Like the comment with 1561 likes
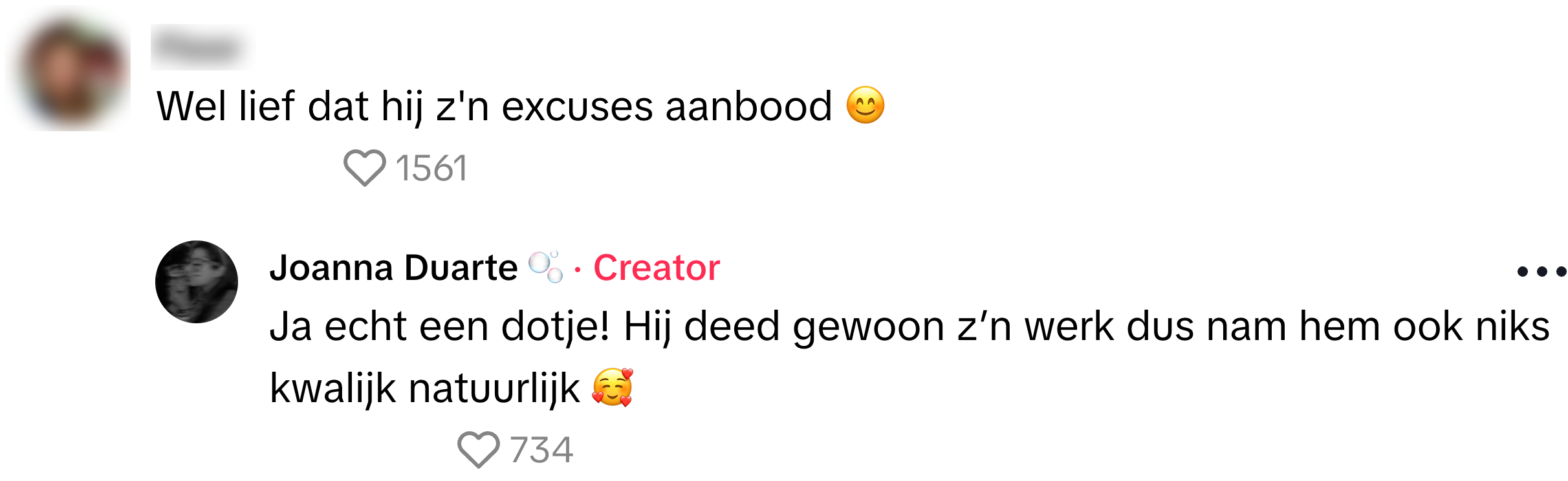This screenshot has width=1568, height=481. coord(364,167)
